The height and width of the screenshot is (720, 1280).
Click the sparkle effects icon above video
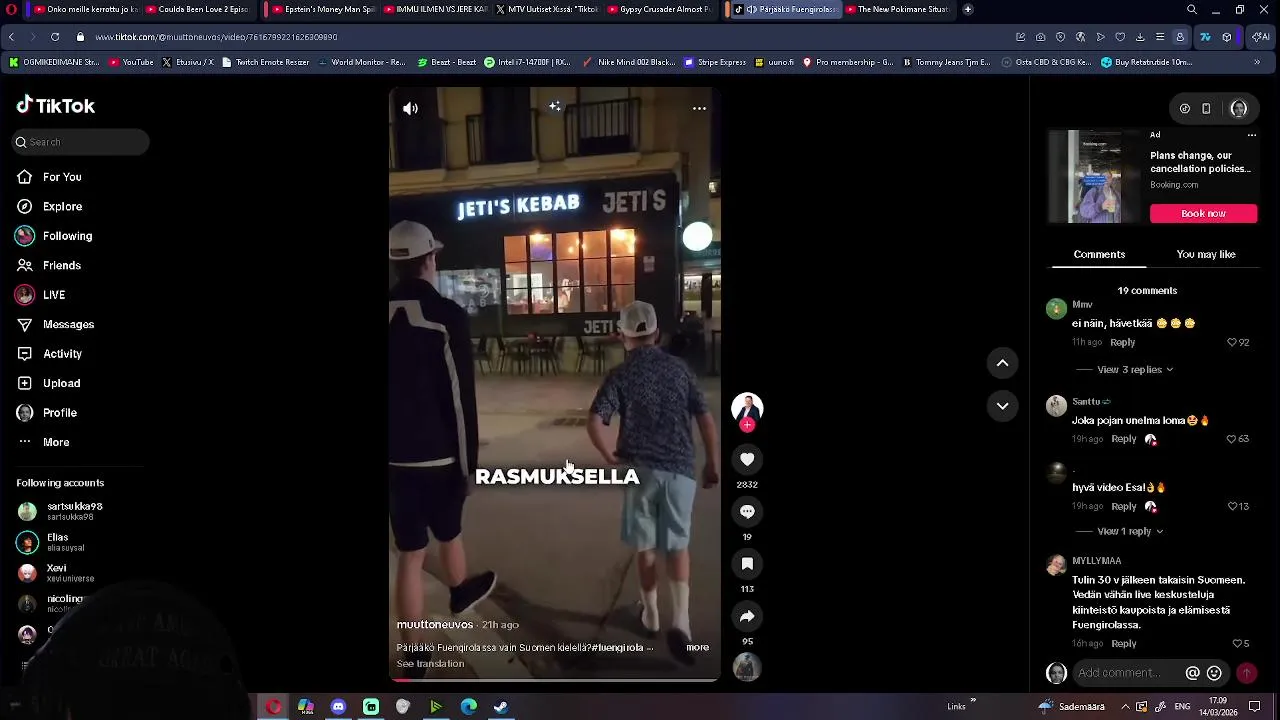(x=554, y=106)
